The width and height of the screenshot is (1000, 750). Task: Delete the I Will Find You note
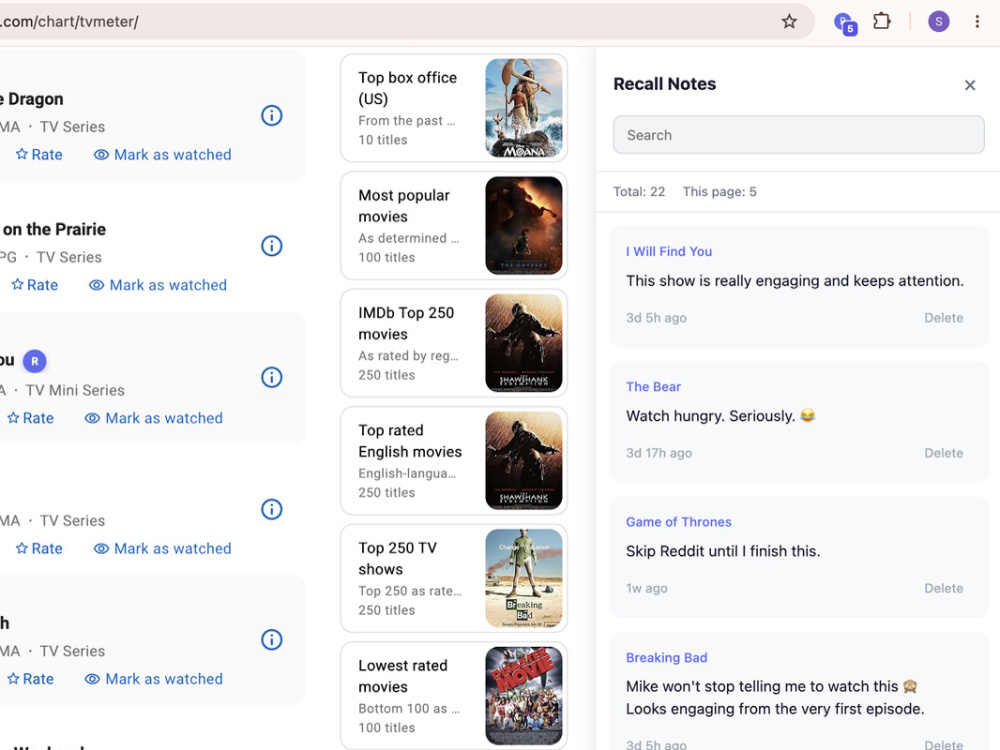click(x=943, y=318)
